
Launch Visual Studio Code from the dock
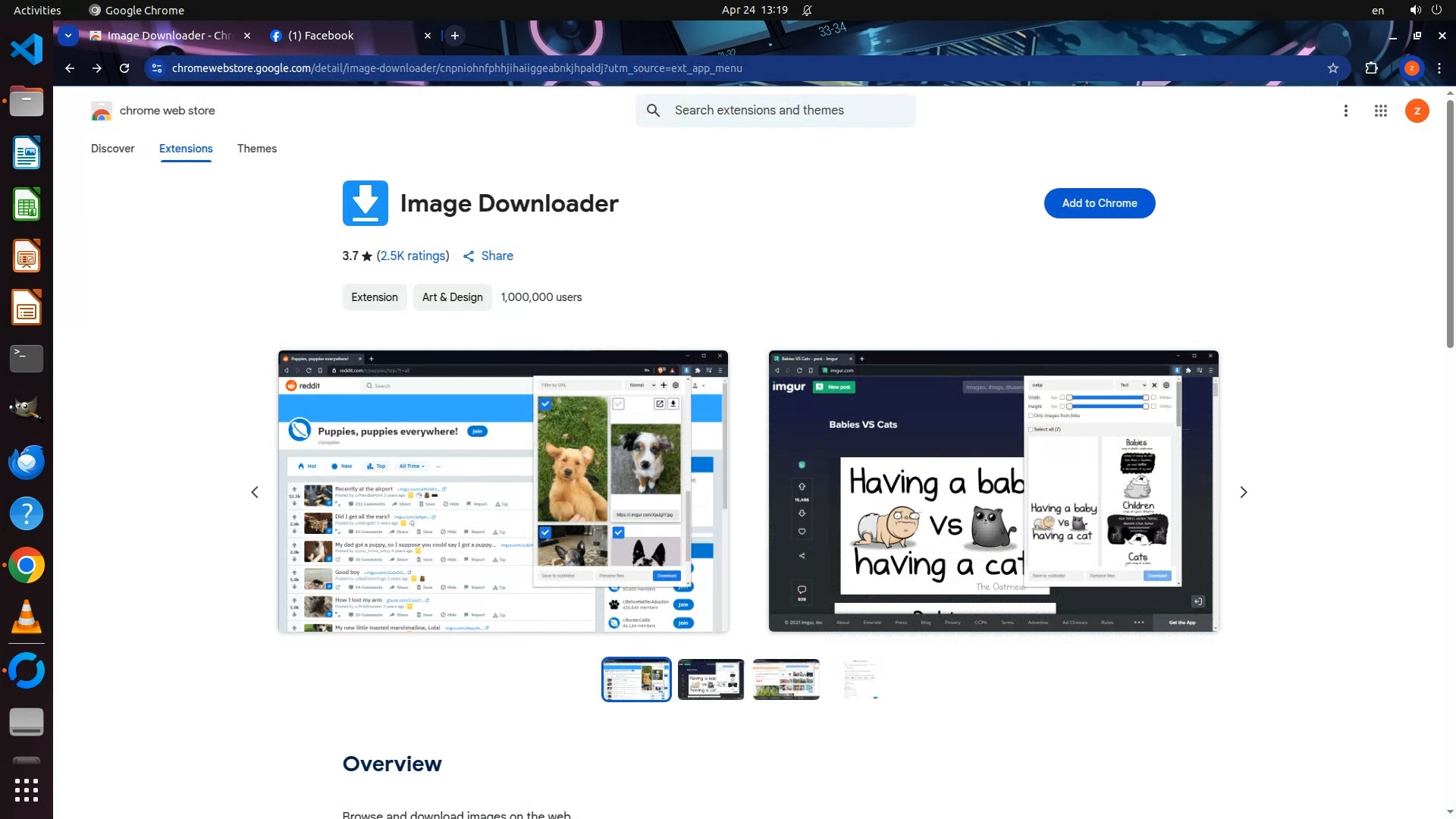tap(27, 50)
